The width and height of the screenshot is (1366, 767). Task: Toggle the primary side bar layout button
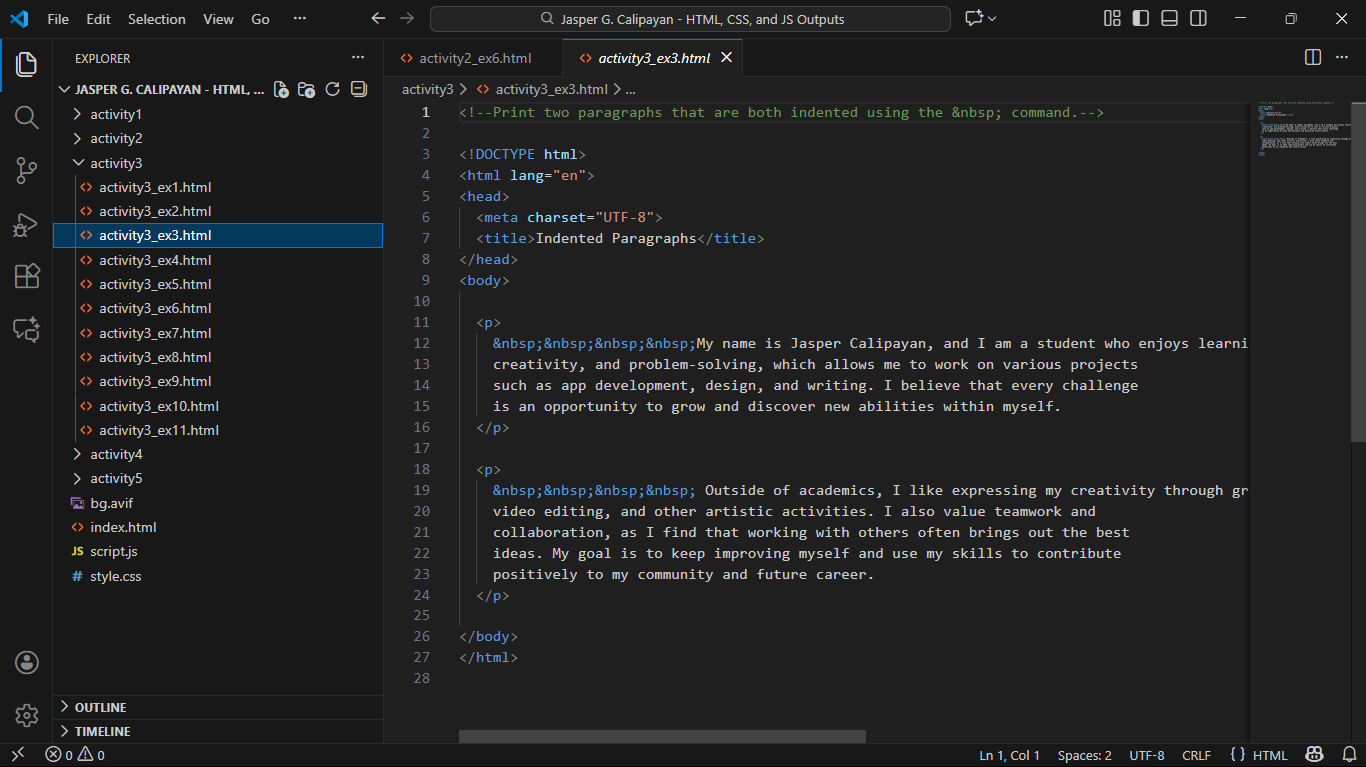tap(1140, 19)
